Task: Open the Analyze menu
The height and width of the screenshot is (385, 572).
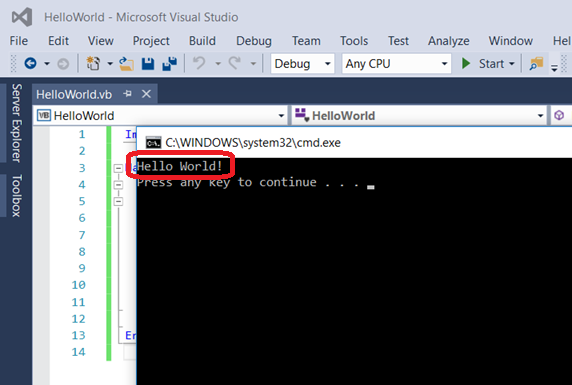Action: (449, 41)
